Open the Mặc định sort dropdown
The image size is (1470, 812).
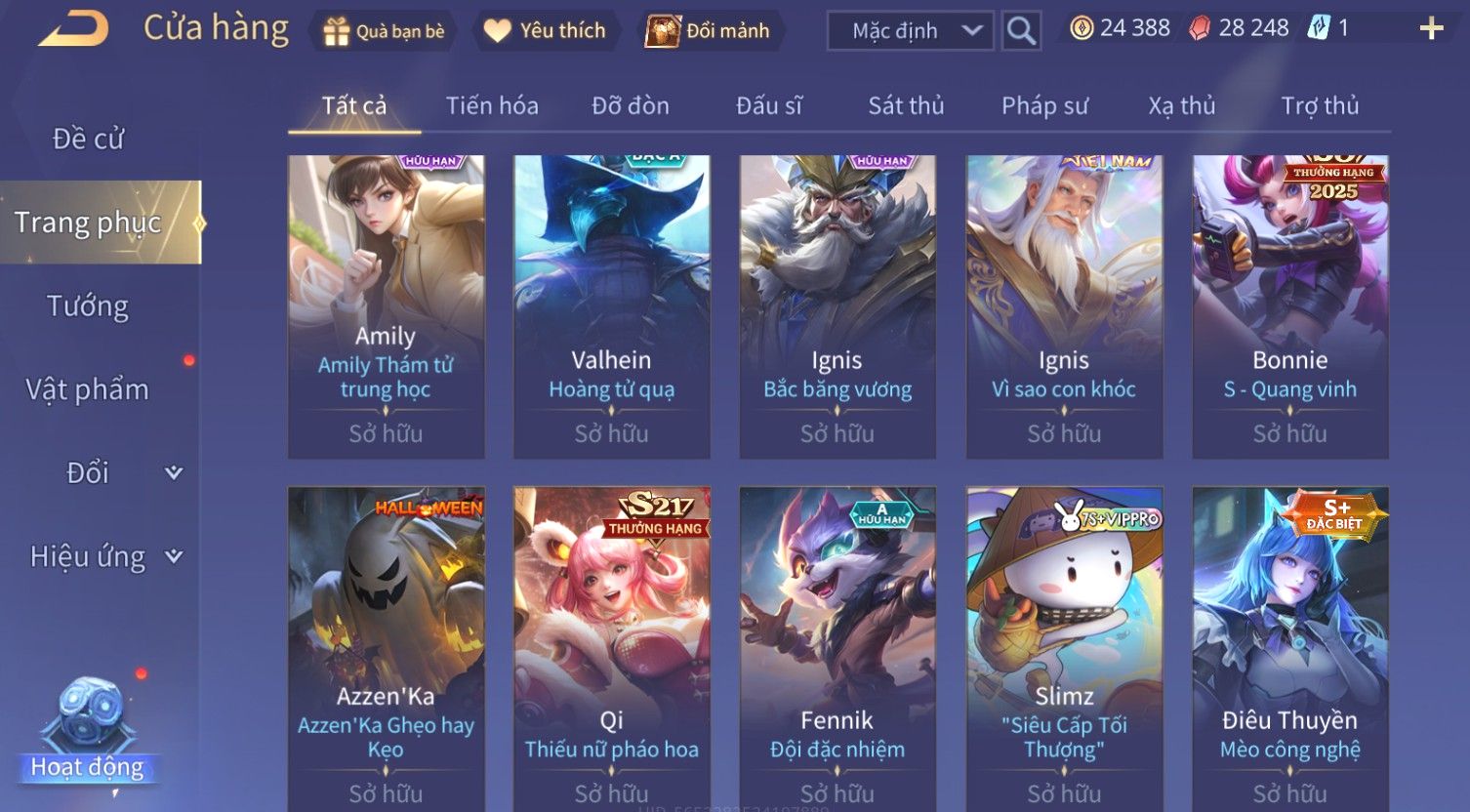(x=911, y=31)
